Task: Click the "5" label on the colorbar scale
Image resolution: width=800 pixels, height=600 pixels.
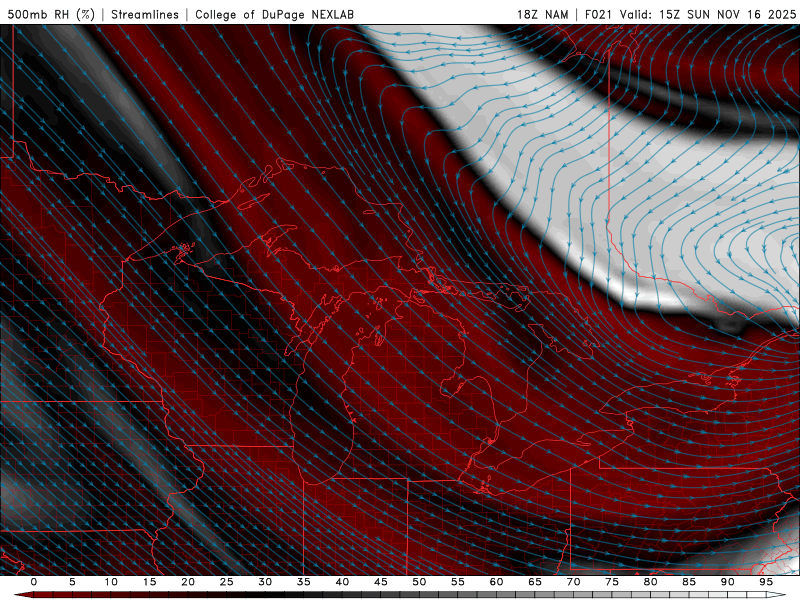Action: (72, 582)
